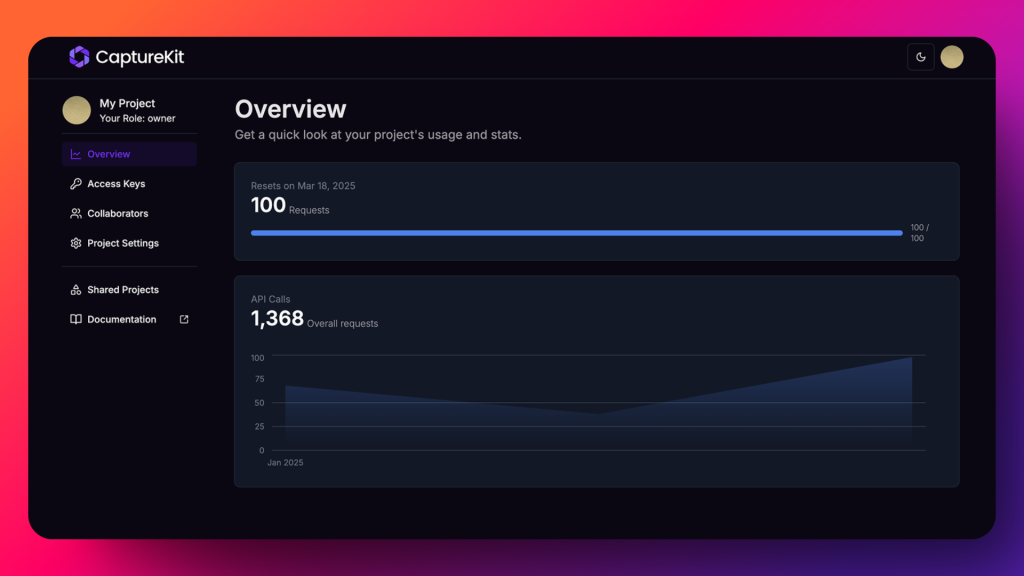This screenshot has width=1024, height=576.
Task: Click the Shared Projects shapes icon
Action: 76,290
